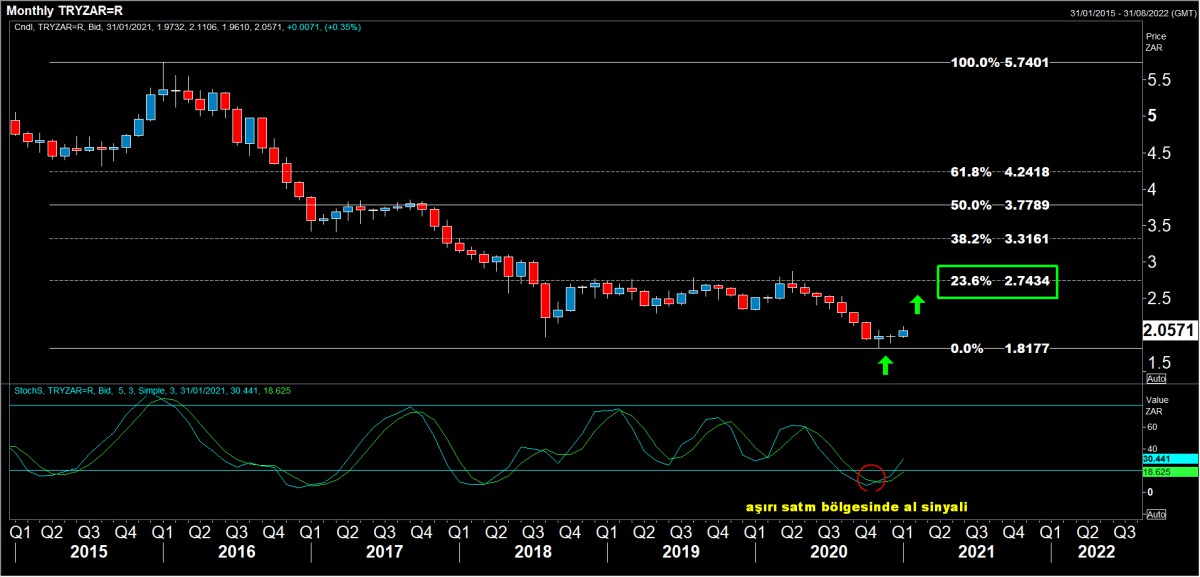Image resolution: width=1200 pixels, height=577 pixels.
Task: Select the 100.0% 5.7401 Fibonacci label
Action: pos(999,62)
